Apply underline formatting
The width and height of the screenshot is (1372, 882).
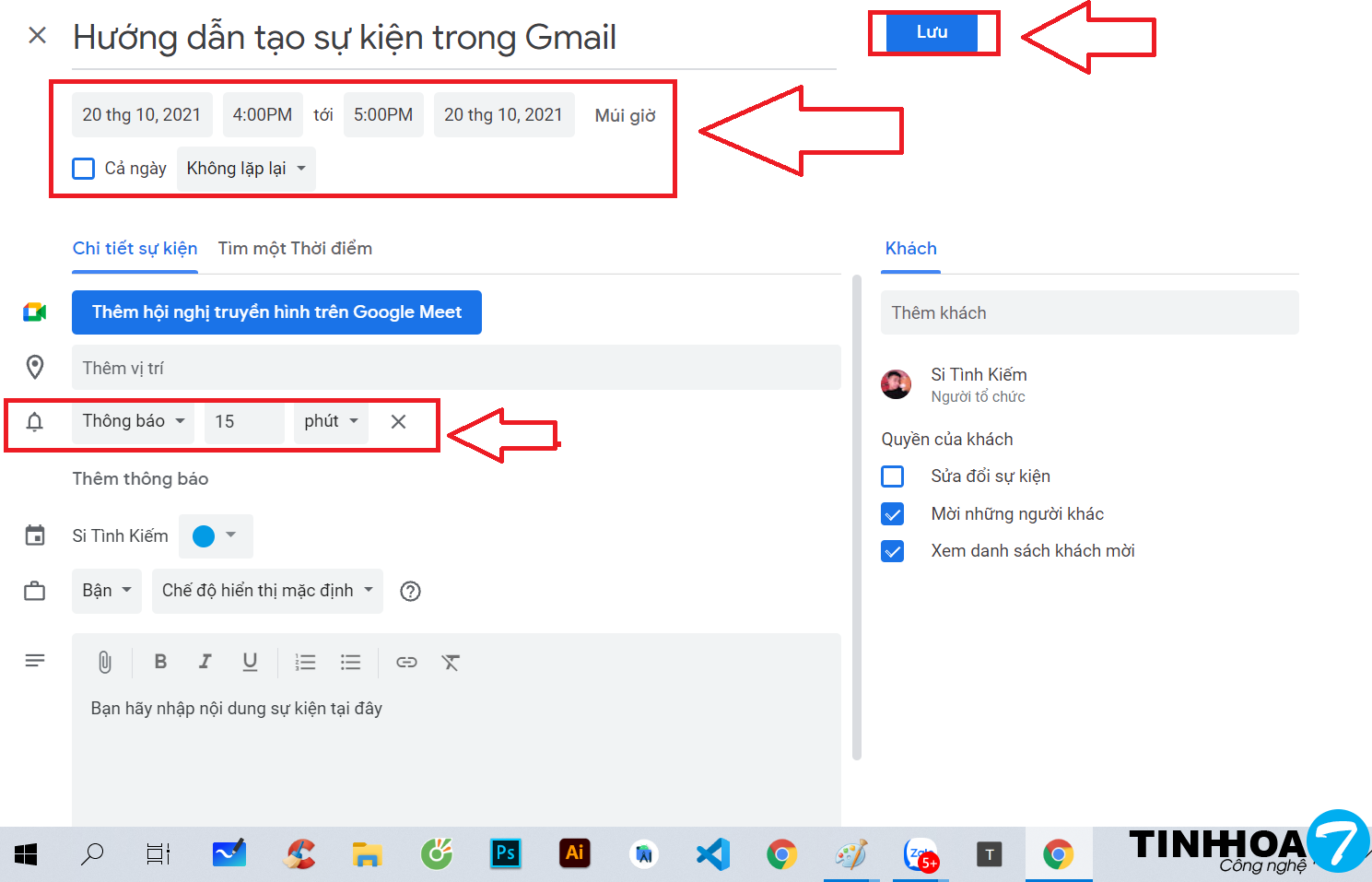click(250, 662)
